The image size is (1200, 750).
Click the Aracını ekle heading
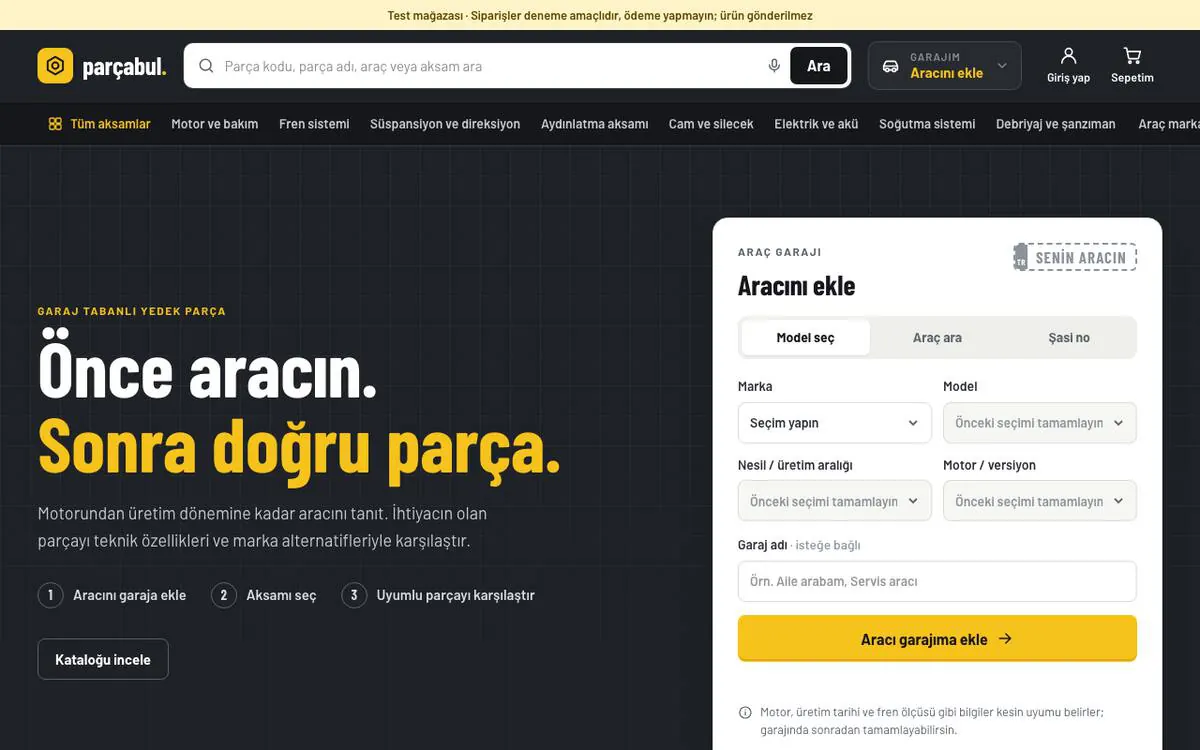pos(797,286)
